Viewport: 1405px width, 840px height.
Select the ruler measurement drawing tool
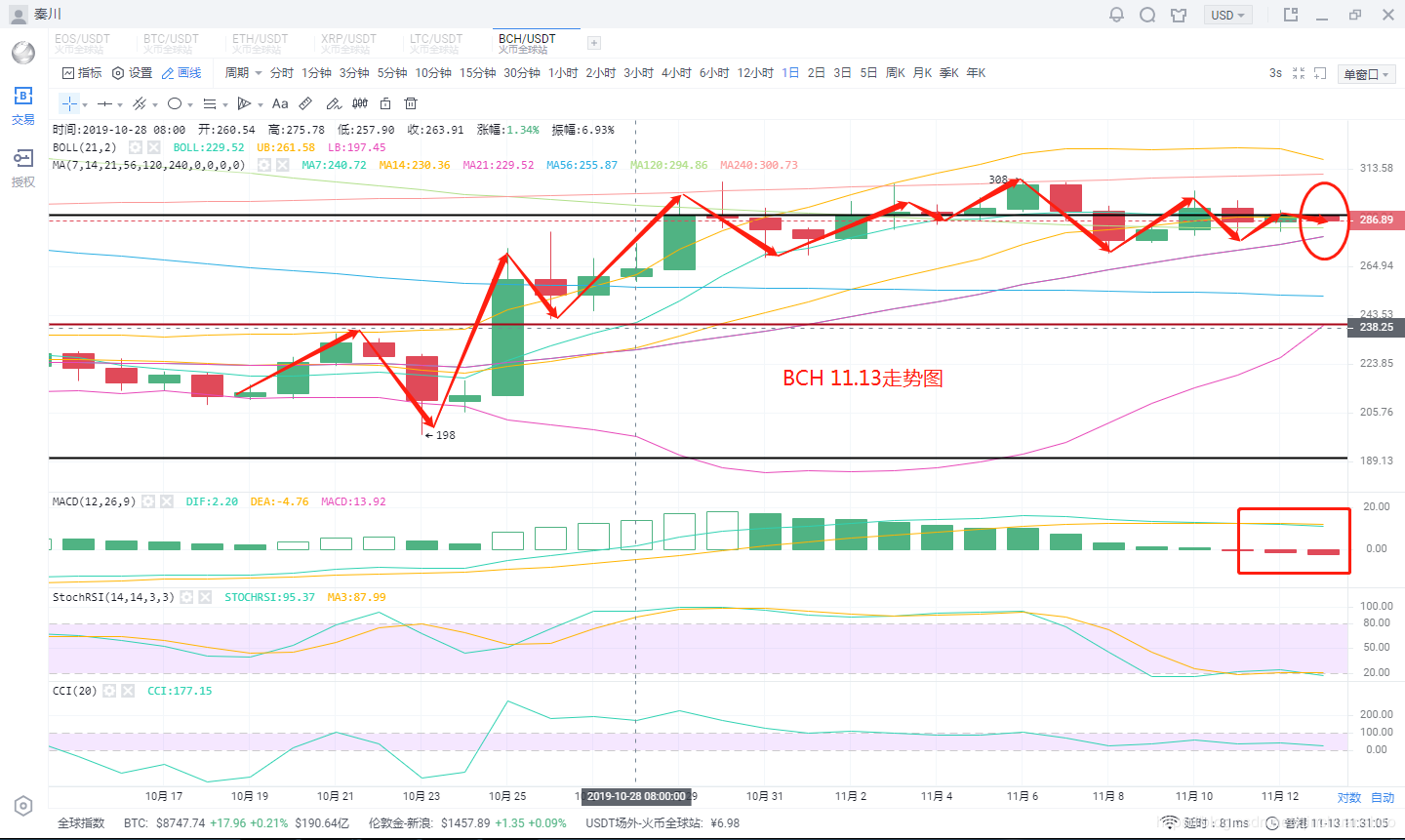pyautogui.click(x=305, y=103)
